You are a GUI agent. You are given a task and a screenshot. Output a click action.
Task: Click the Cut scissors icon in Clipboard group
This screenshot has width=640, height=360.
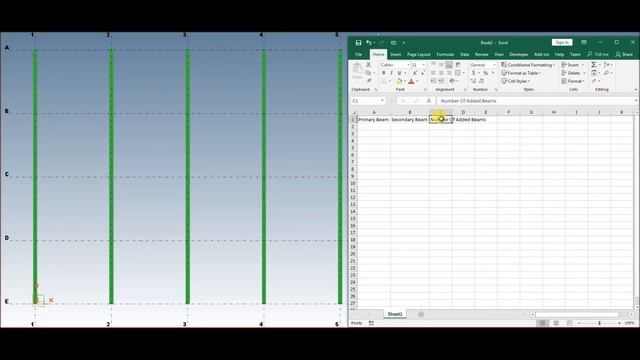(x=369, y=65)
